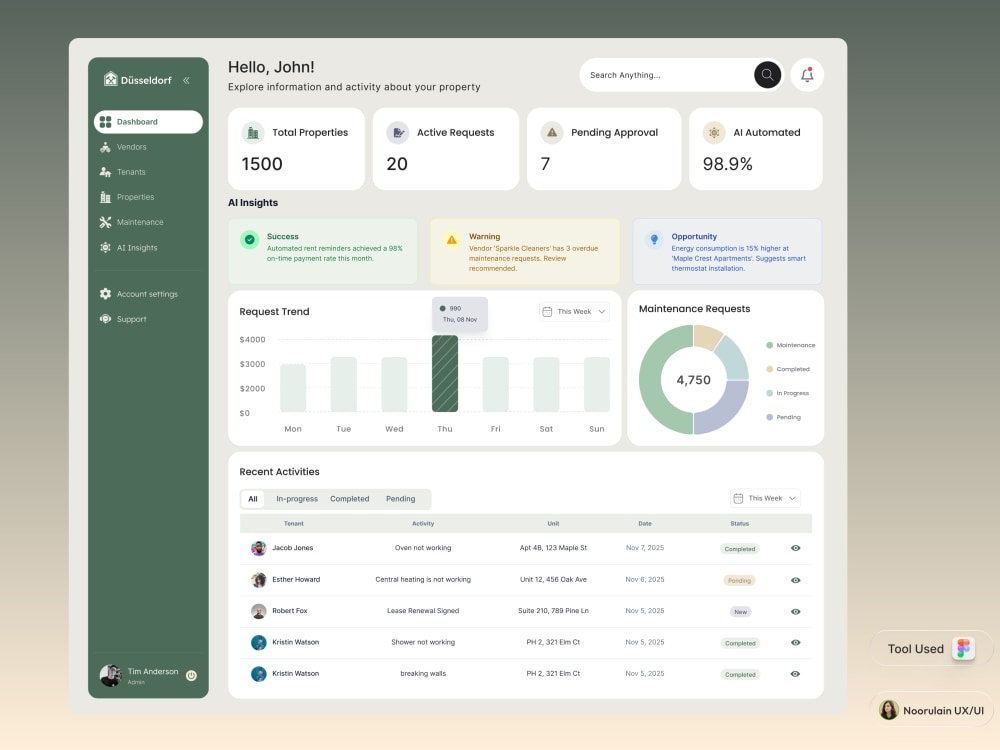Click the Status column header
The width and height of the screenshot is (1000, 750).
pos(740,524)
